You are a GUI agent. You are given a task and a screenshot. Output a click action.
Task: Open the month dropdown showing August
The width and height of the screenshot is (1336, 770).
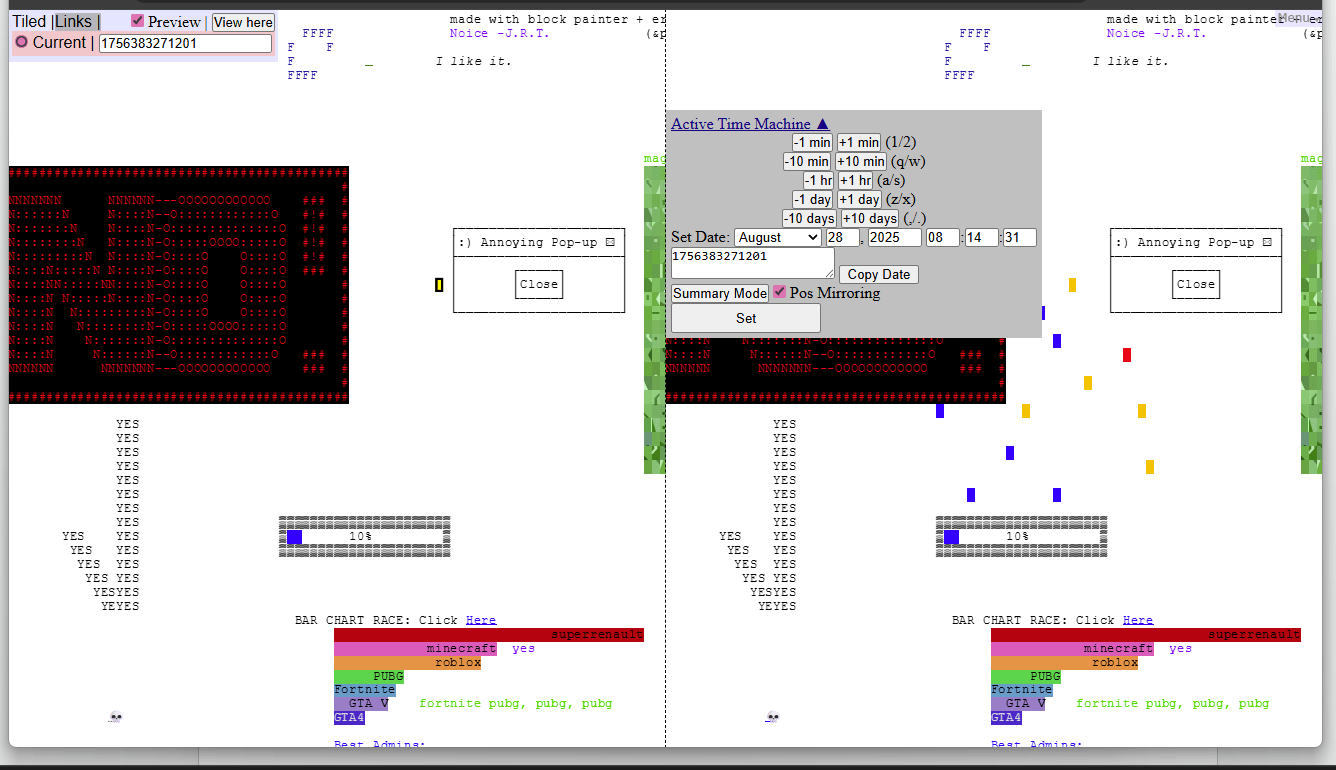(777, 238)
